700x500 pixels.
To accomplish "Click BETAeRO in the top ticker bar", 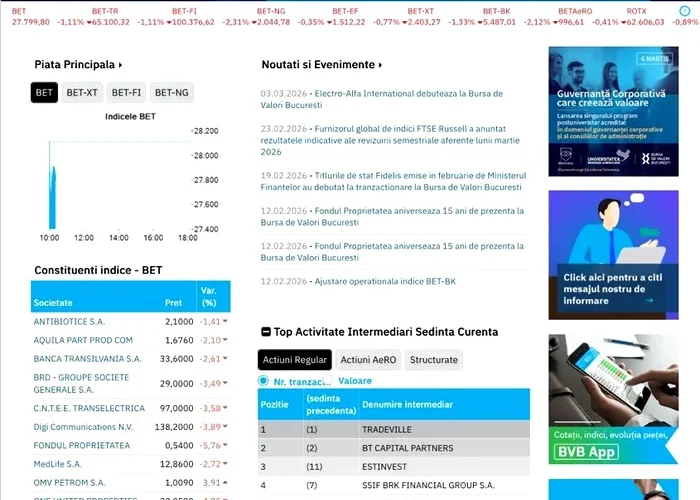I will (x=575, y=11).
